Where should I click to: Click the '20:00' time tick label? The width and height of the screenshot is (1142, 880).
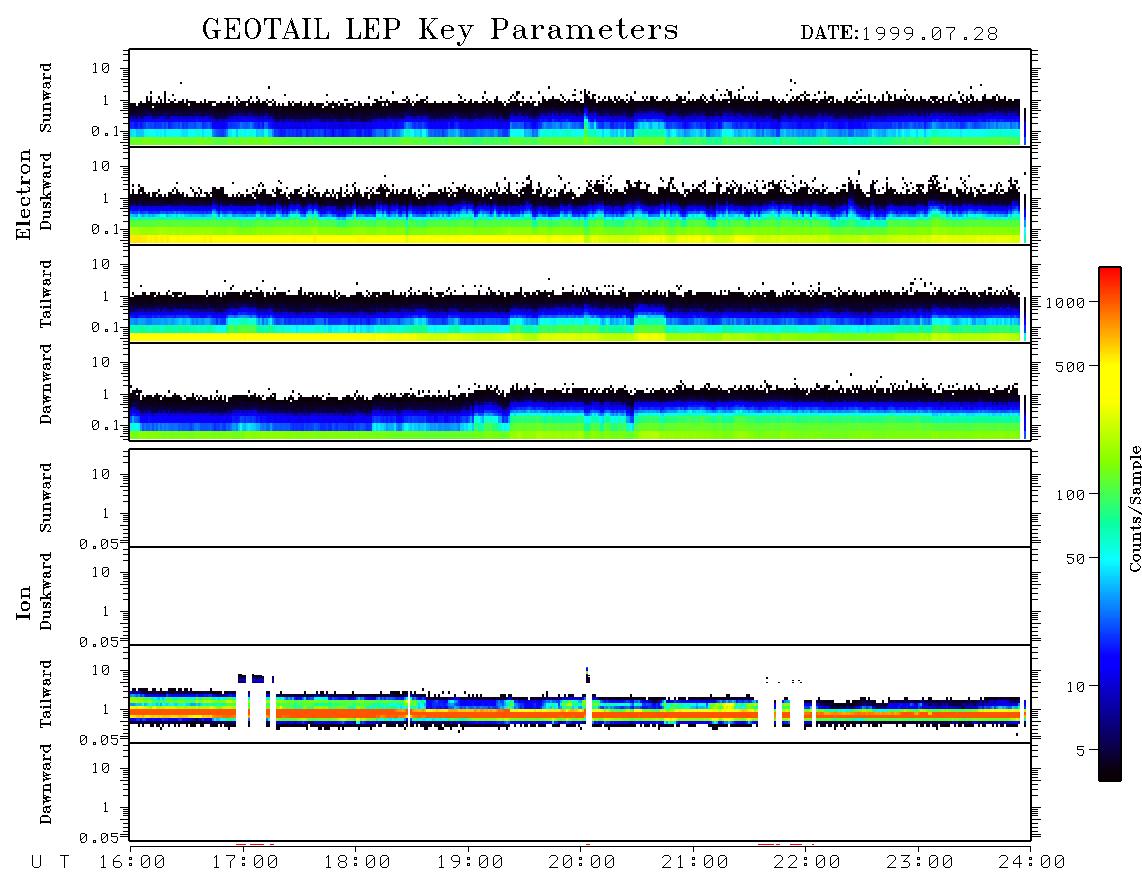(582, 862)
